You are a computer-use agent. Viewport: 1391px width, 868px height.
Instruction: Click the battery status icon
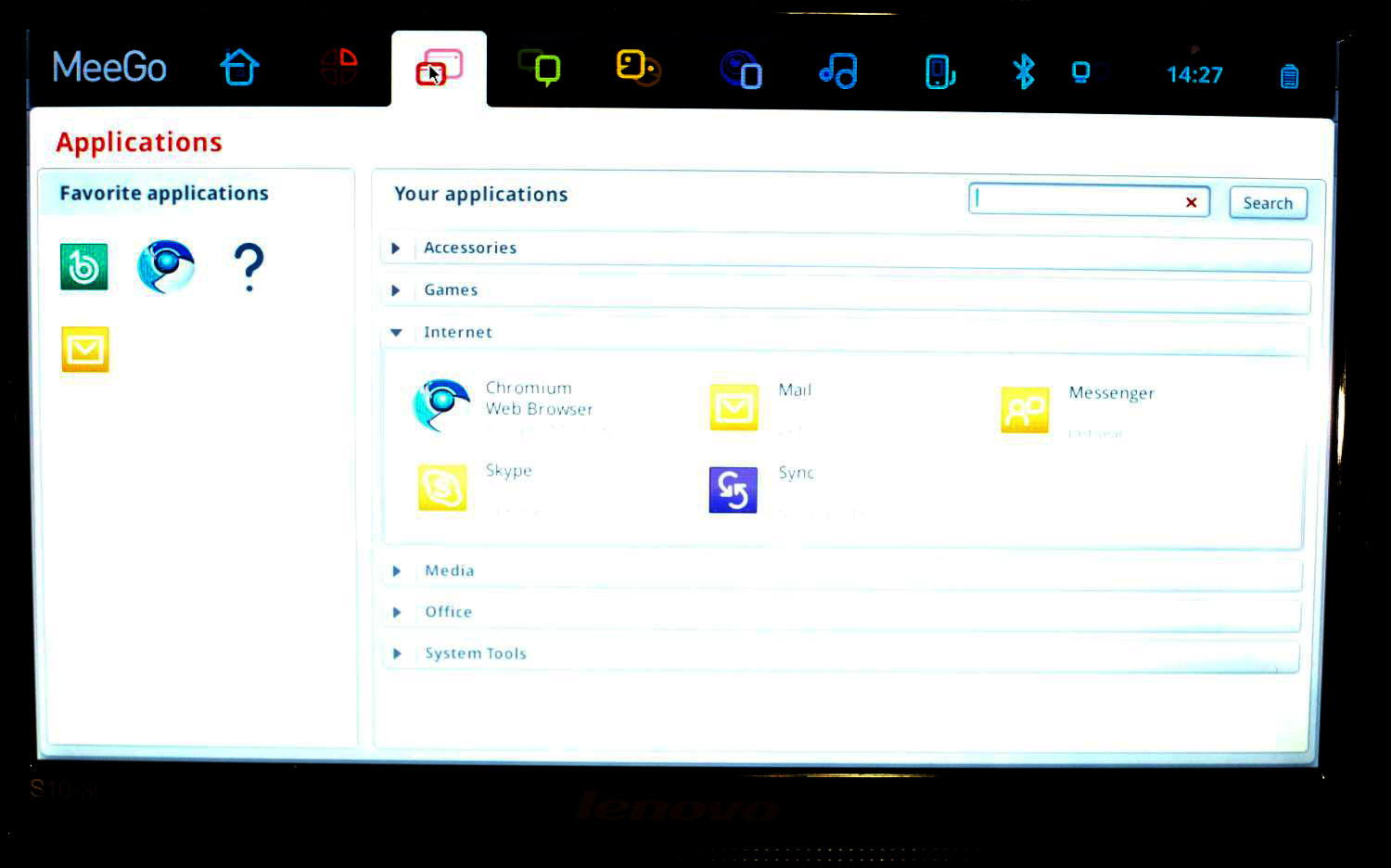[1289, 76]
